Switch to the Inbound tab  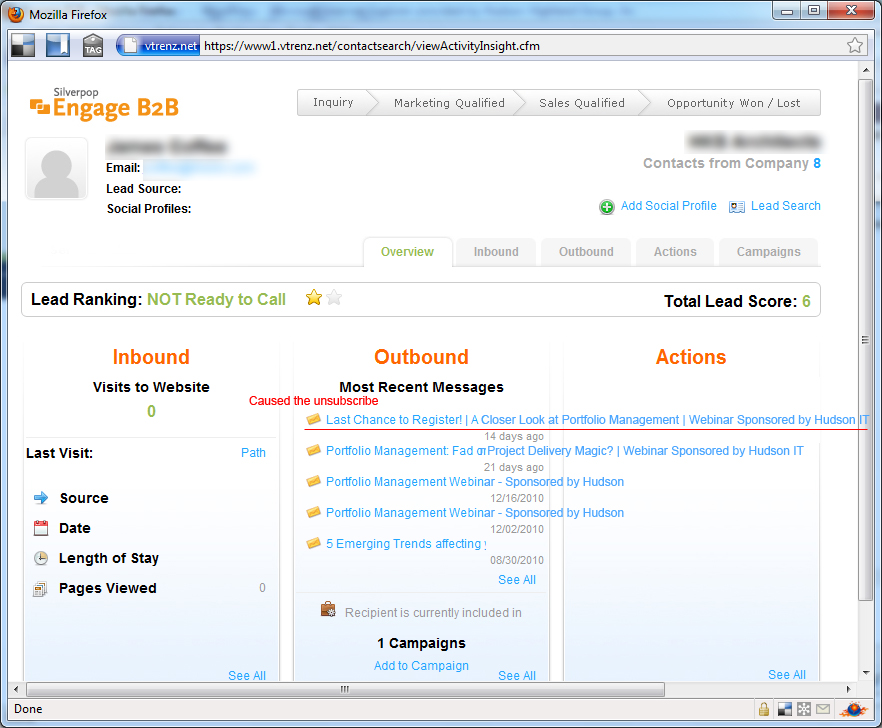pos(496,251)
